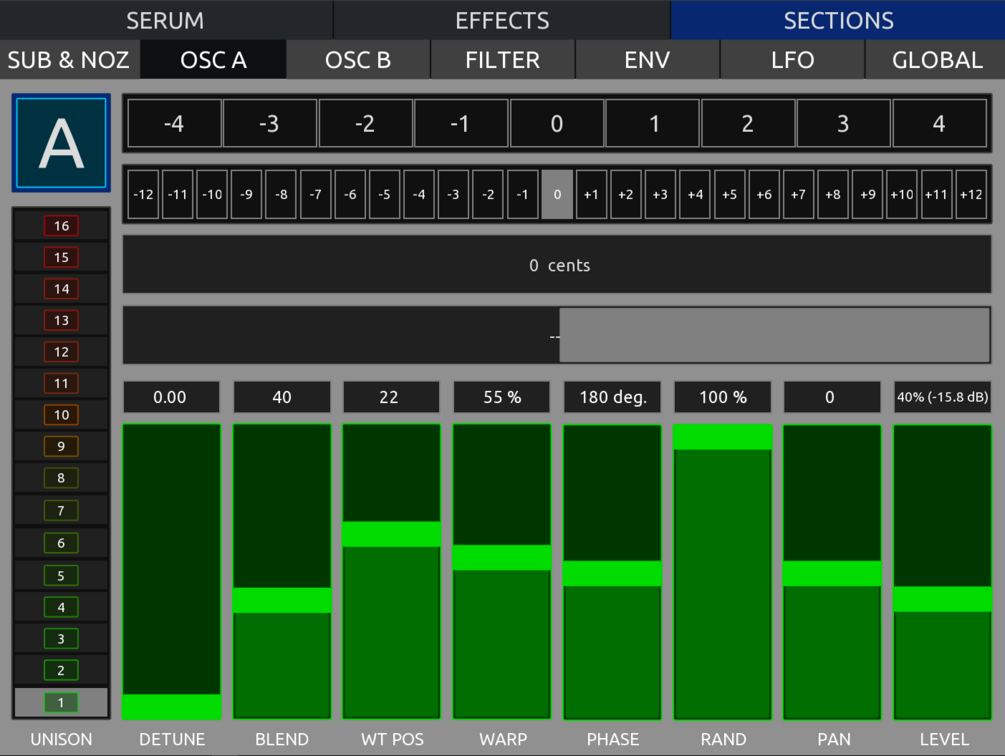Set unison voices to 14
The width and height of the screenshot is (1005, 756).
coord(61,288)
